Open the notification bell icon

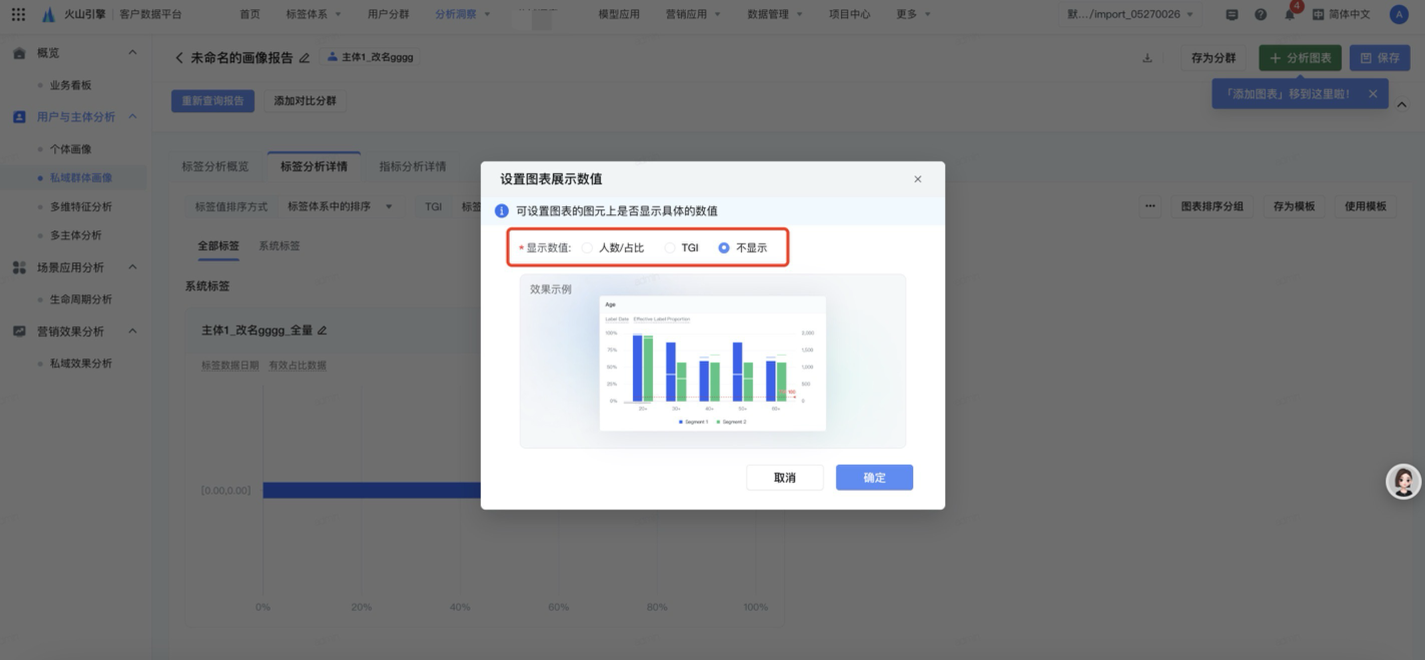pyautogui.click(x=1289, y=15)
